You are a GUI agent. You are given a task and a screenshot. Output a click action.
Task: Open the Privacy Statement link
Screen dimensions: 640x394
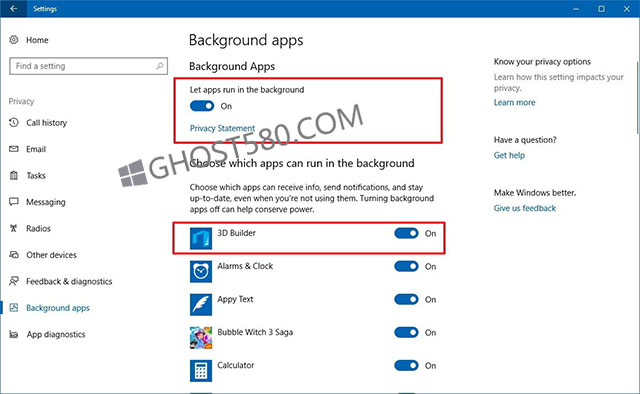tap(222, 128)
